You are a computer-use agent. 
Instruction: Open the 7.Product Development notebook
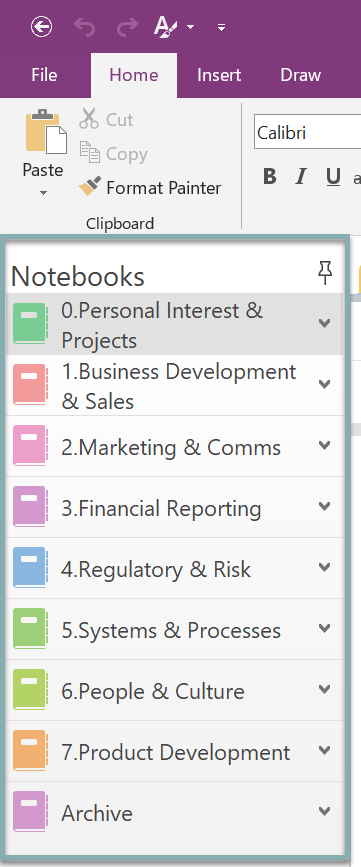175,751
